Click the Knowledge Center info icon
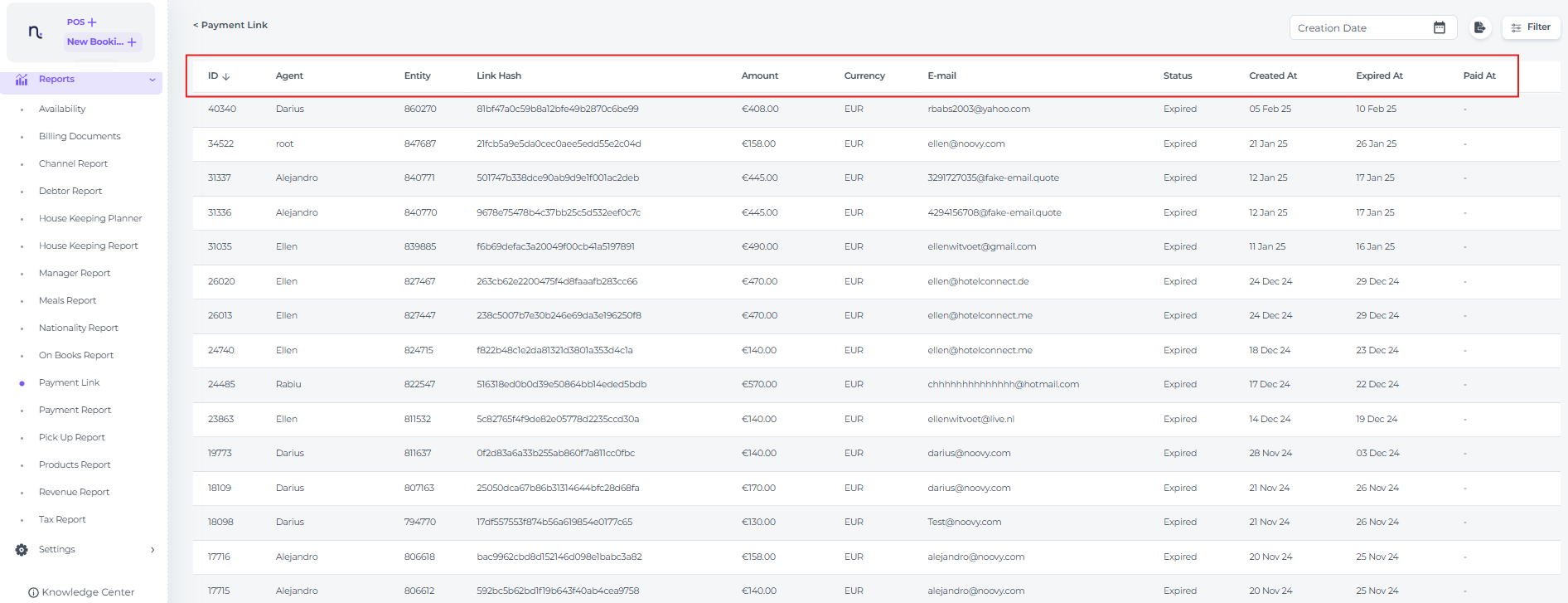Viewport: 1568px width, 603px height. tap(33, 592)
